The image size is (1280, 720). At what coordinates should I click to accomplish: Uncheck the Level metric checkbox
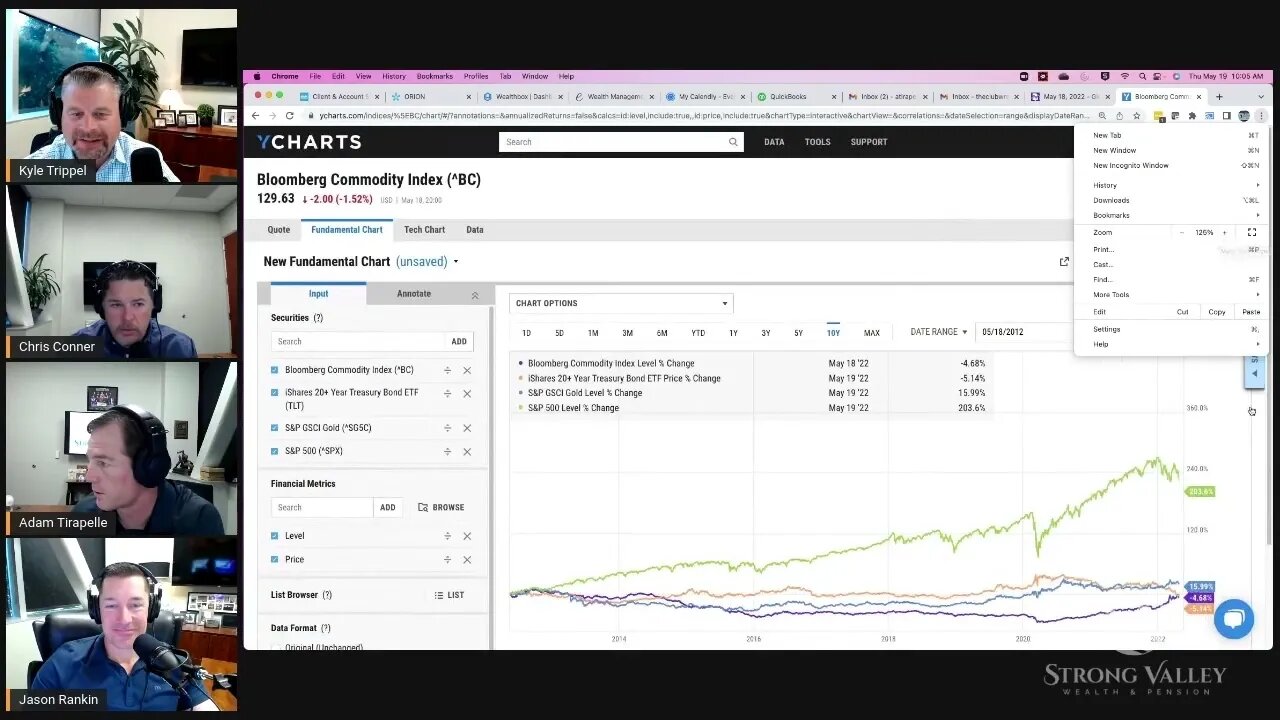pos(275,536)
